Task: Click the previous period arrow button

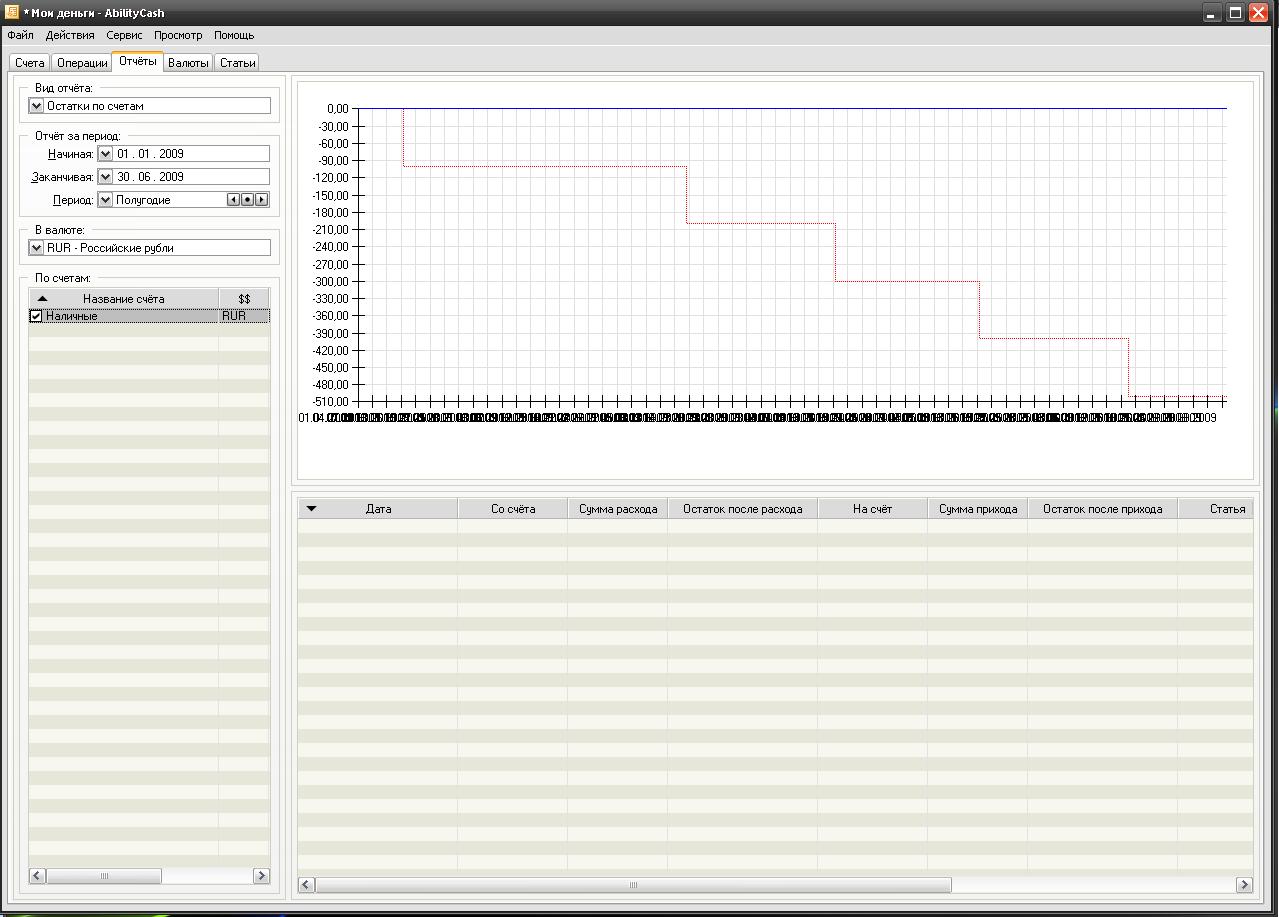Action: tap(234, 200)
